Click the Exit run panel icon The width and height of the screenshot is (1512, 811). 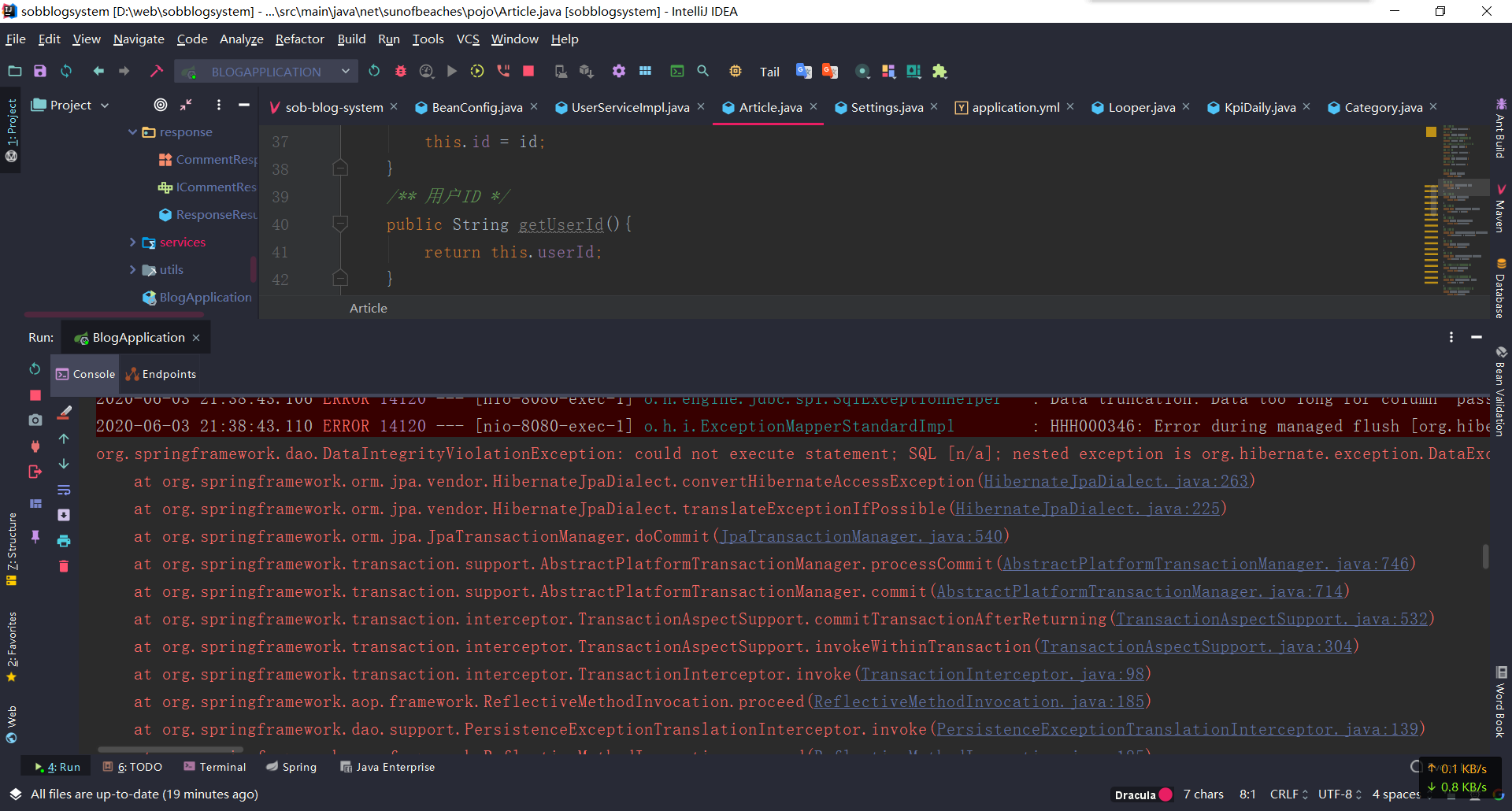(35, 472)
